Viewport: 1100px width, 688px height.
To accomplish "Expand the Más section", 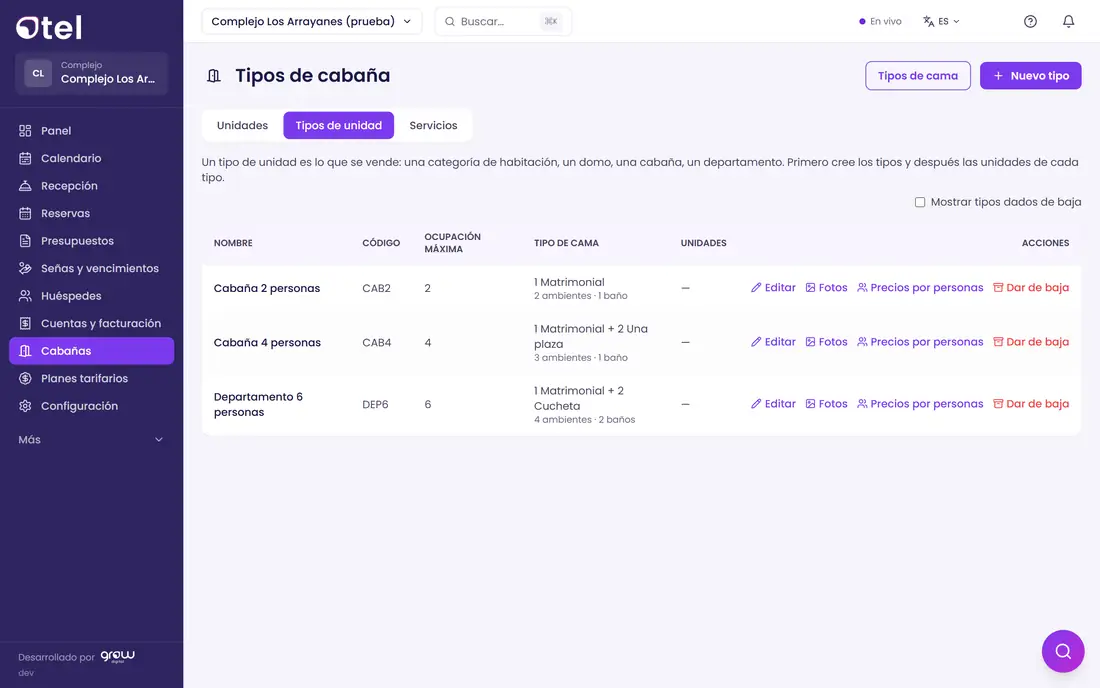I will (x=91, y=440).
